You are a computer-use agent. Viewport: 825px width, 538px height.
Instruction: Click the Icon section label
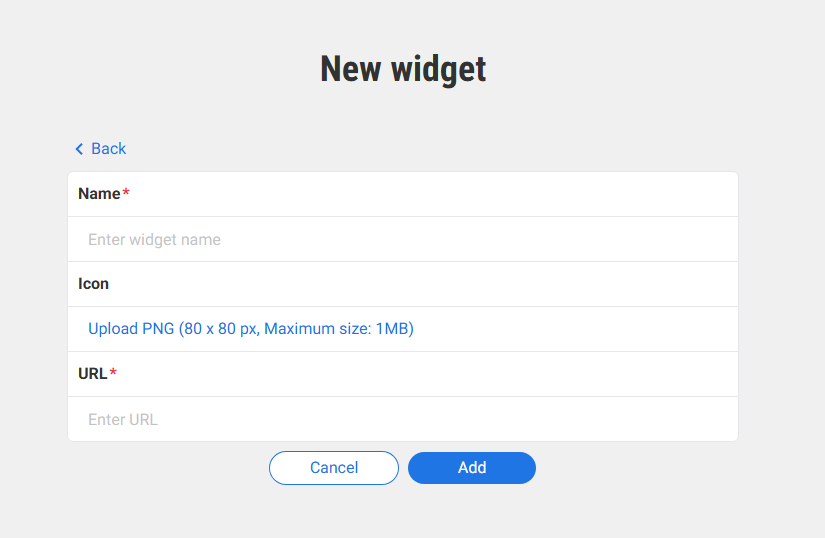click(x=94, y=284)
